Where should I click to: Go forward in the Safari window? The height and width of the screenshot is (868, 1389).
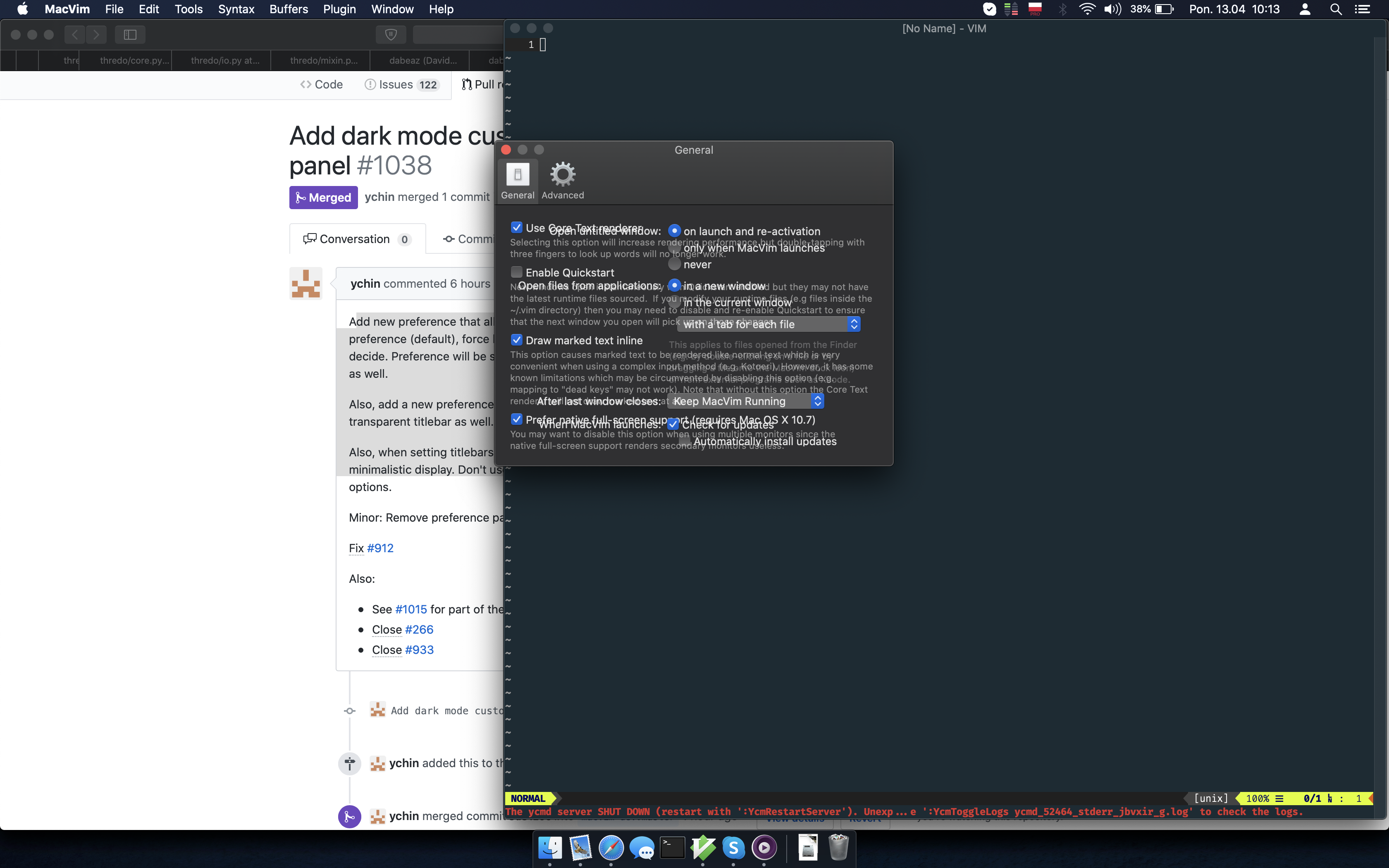pyautogui.click(x=96, y=35)
